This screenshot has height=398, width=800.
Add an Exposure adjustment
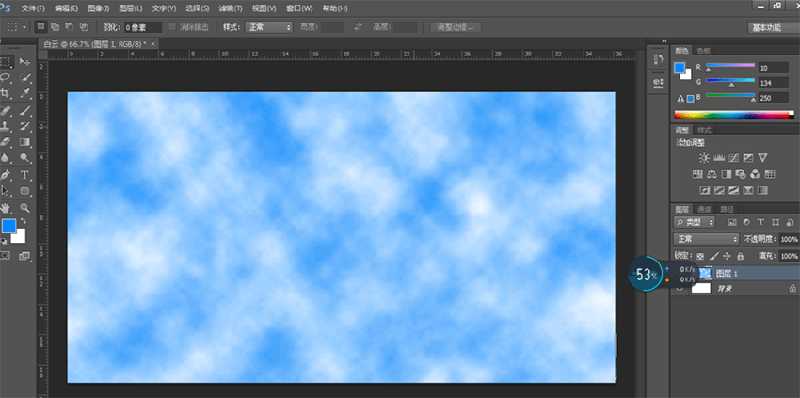click(x=748, y=158)
